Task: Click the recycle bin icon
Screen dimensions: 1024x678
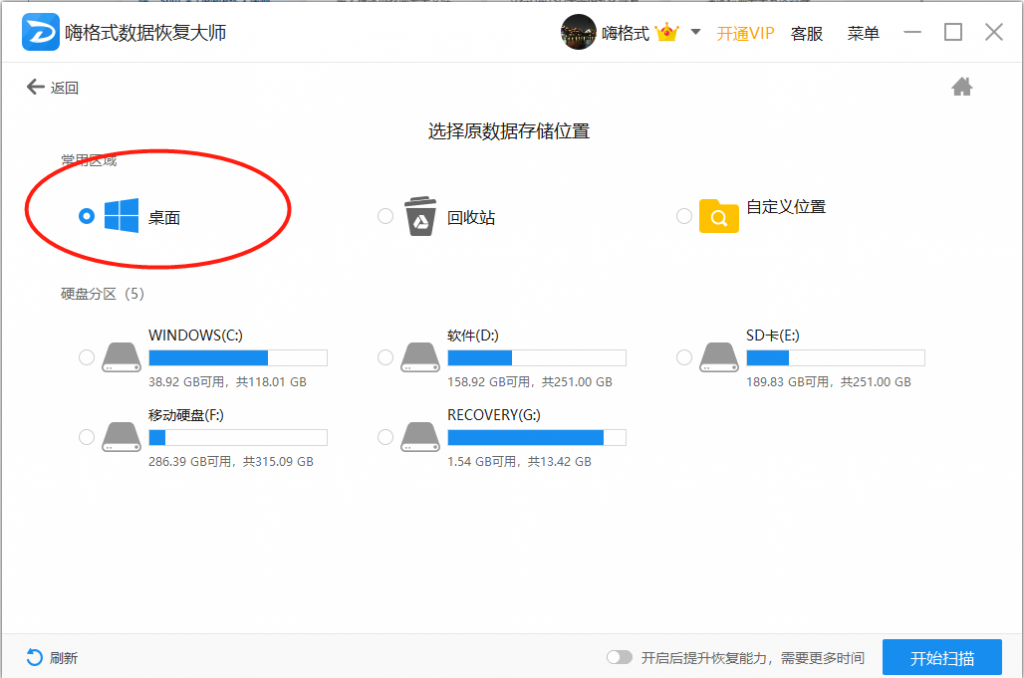Action: [x=421, y=216]
